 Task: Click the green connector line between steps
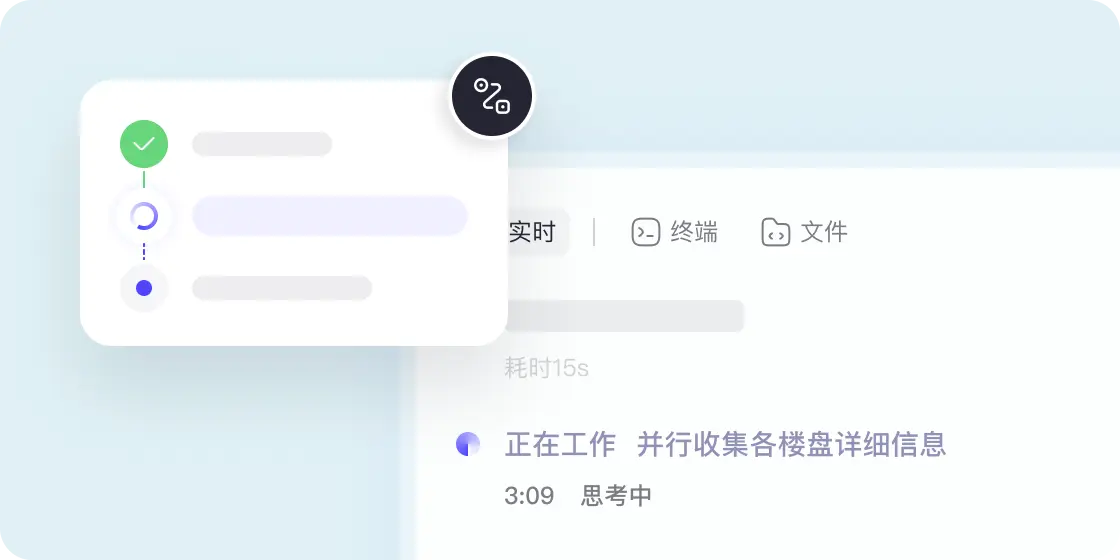[144, 179]
